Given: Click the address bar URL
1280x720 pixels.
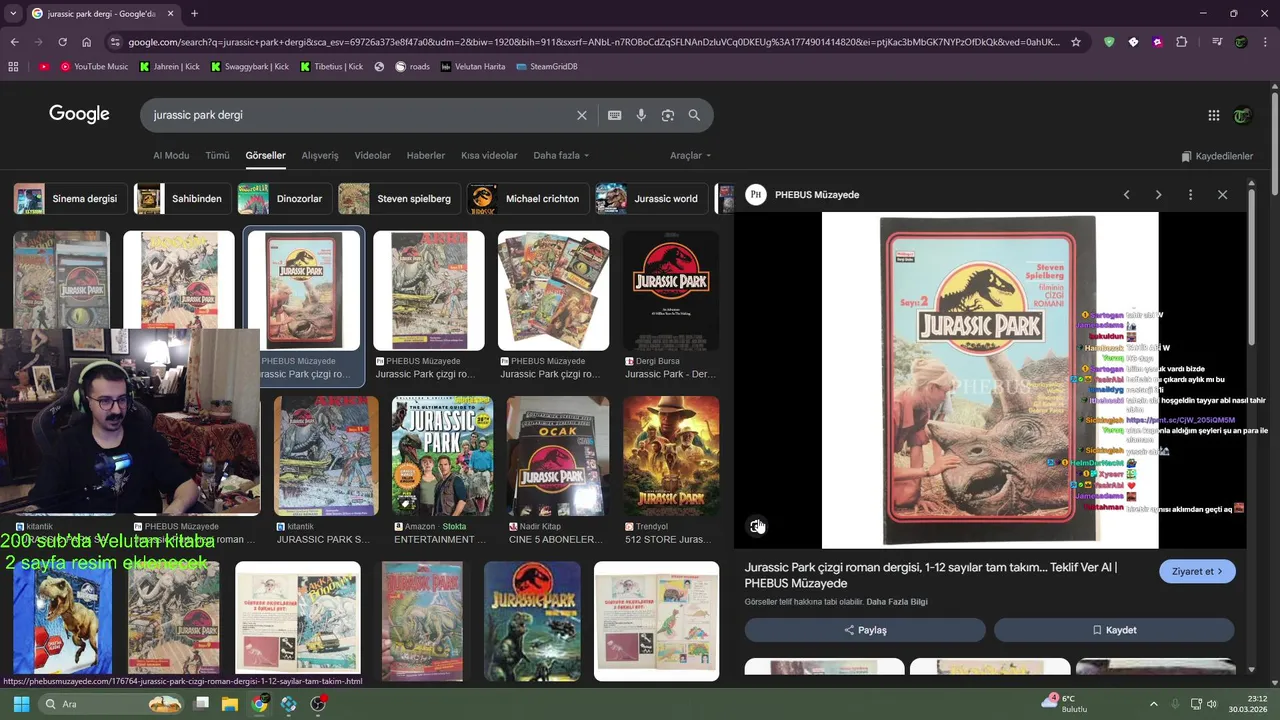Looking at the screenshot, I should pos(594,42).
